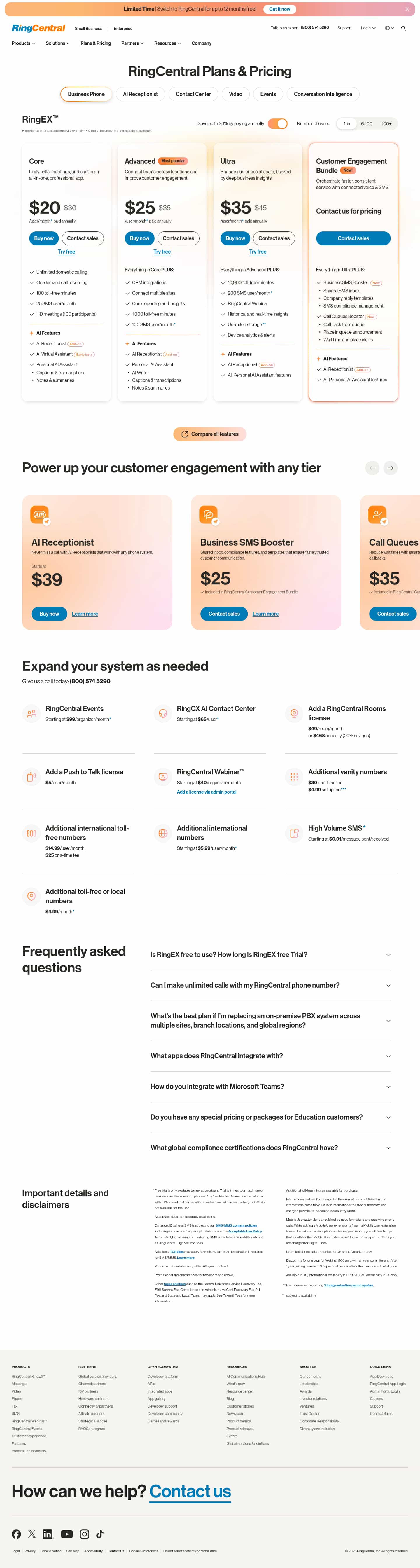420x1568 pixels.
Task: Switch to the Contact Center tab
Action: [193, 94]
